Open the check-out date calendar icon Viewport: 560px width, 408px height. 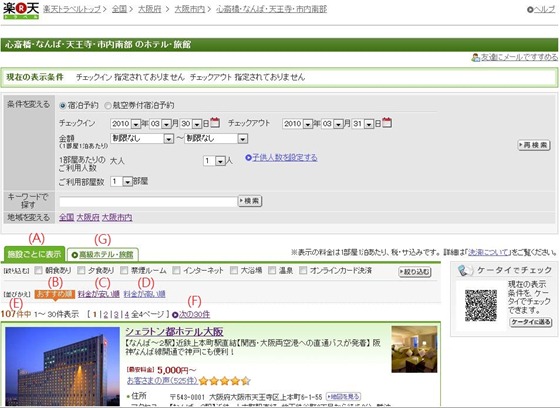(387, 123)
